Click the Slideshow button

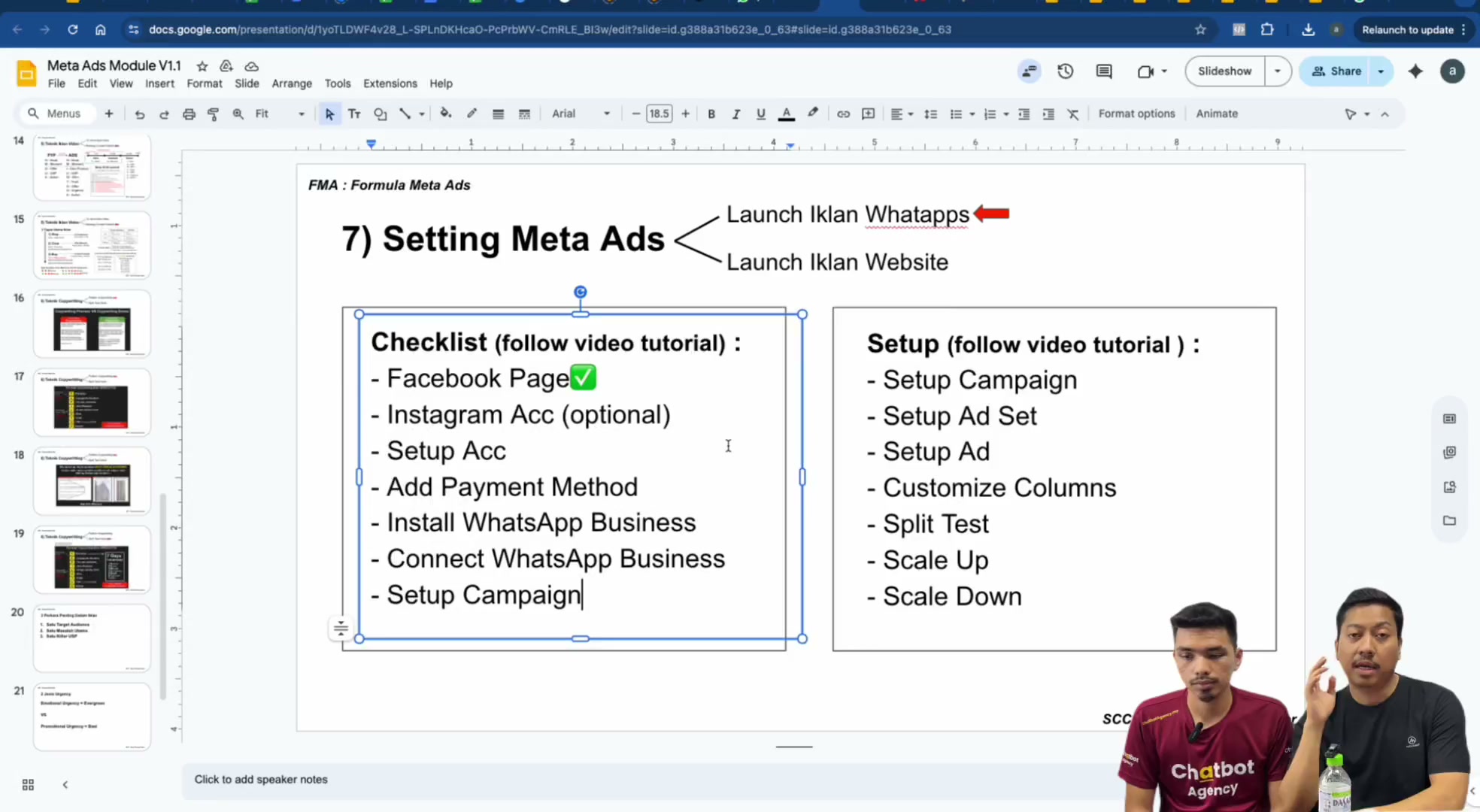coord(1225,71)
